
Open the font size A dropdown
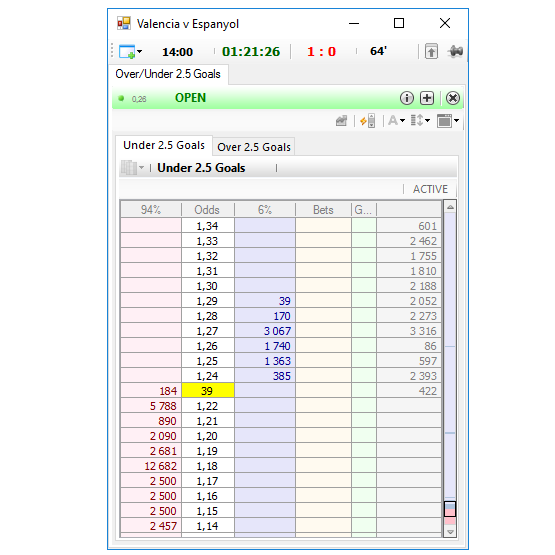click(x=396, y=121)
